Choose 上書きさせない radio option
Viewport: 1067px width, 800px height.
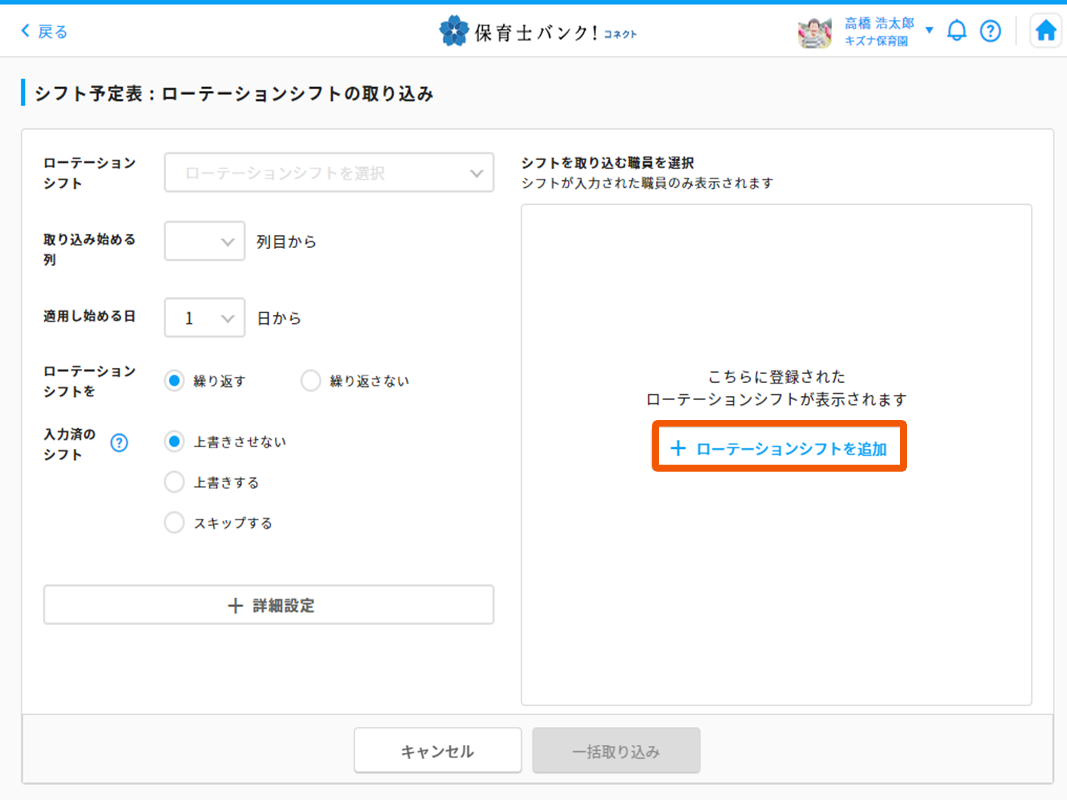coord(175,441)
